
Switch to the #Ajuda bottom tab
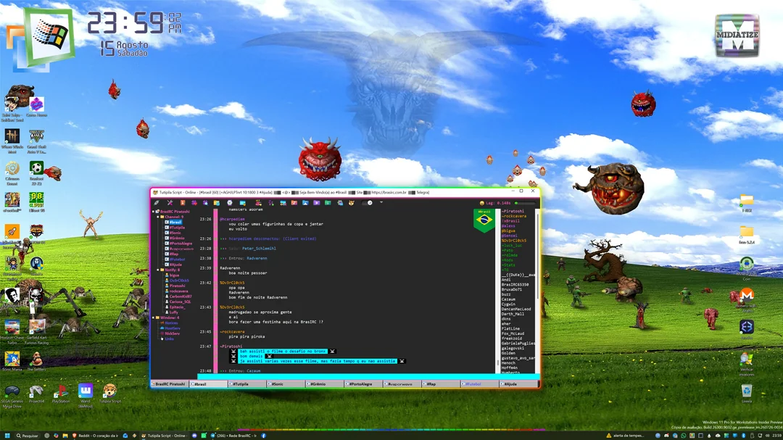(x=518, y=384)
